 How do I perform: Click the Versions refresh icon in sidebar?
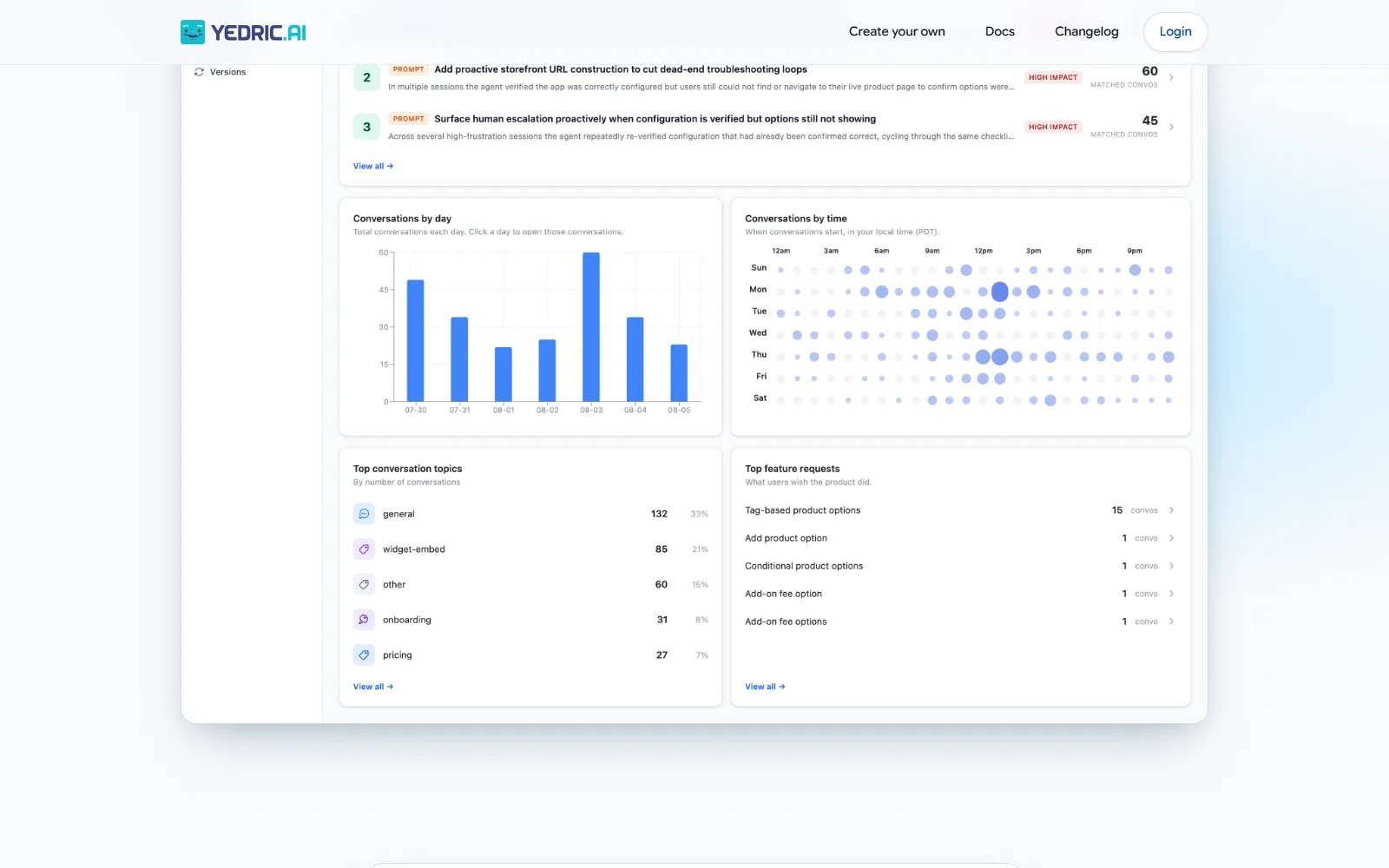[199, 72]
